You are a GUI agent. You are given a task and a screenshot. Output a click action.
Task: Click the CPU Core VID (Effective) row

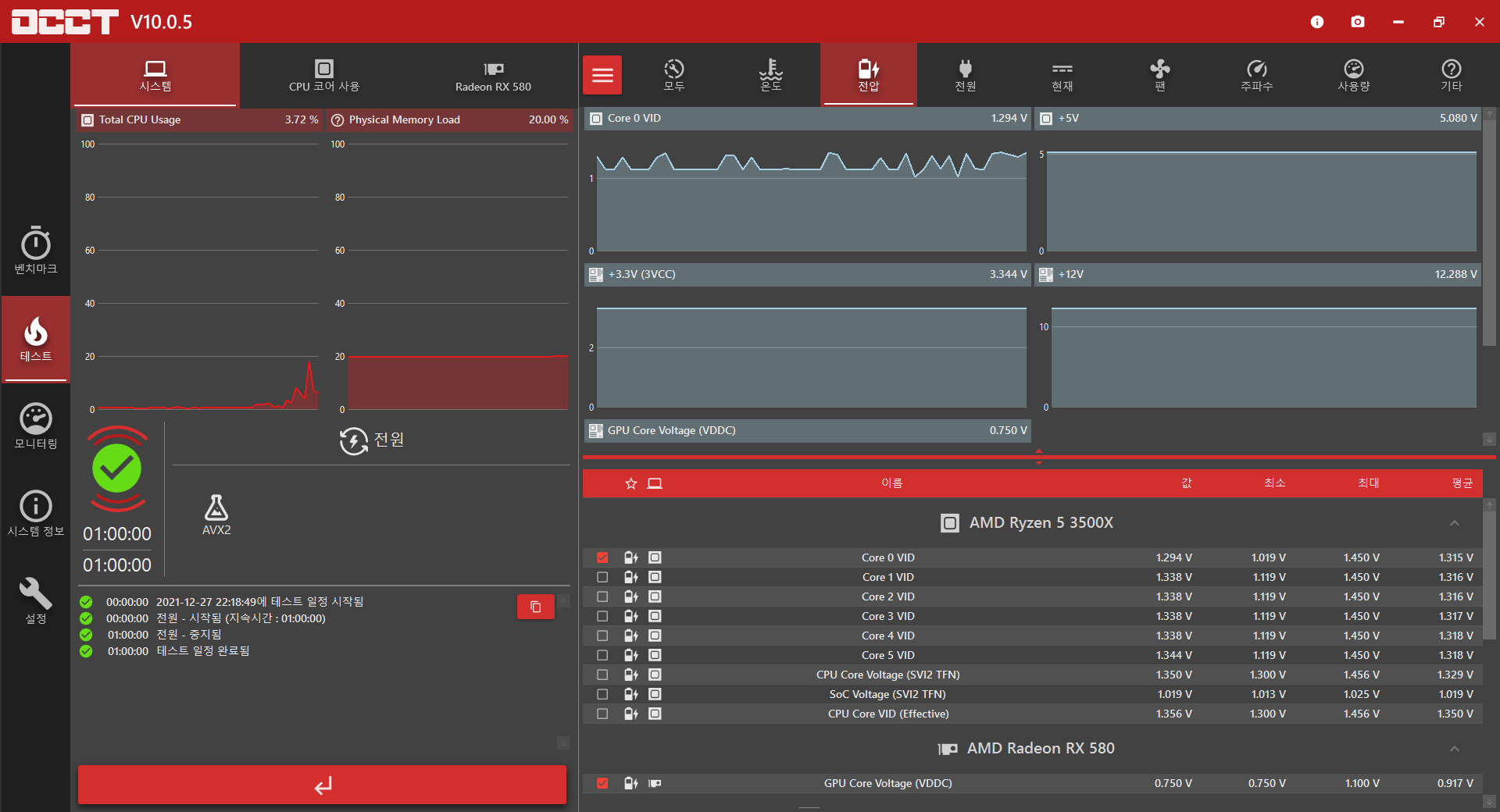1032,714
